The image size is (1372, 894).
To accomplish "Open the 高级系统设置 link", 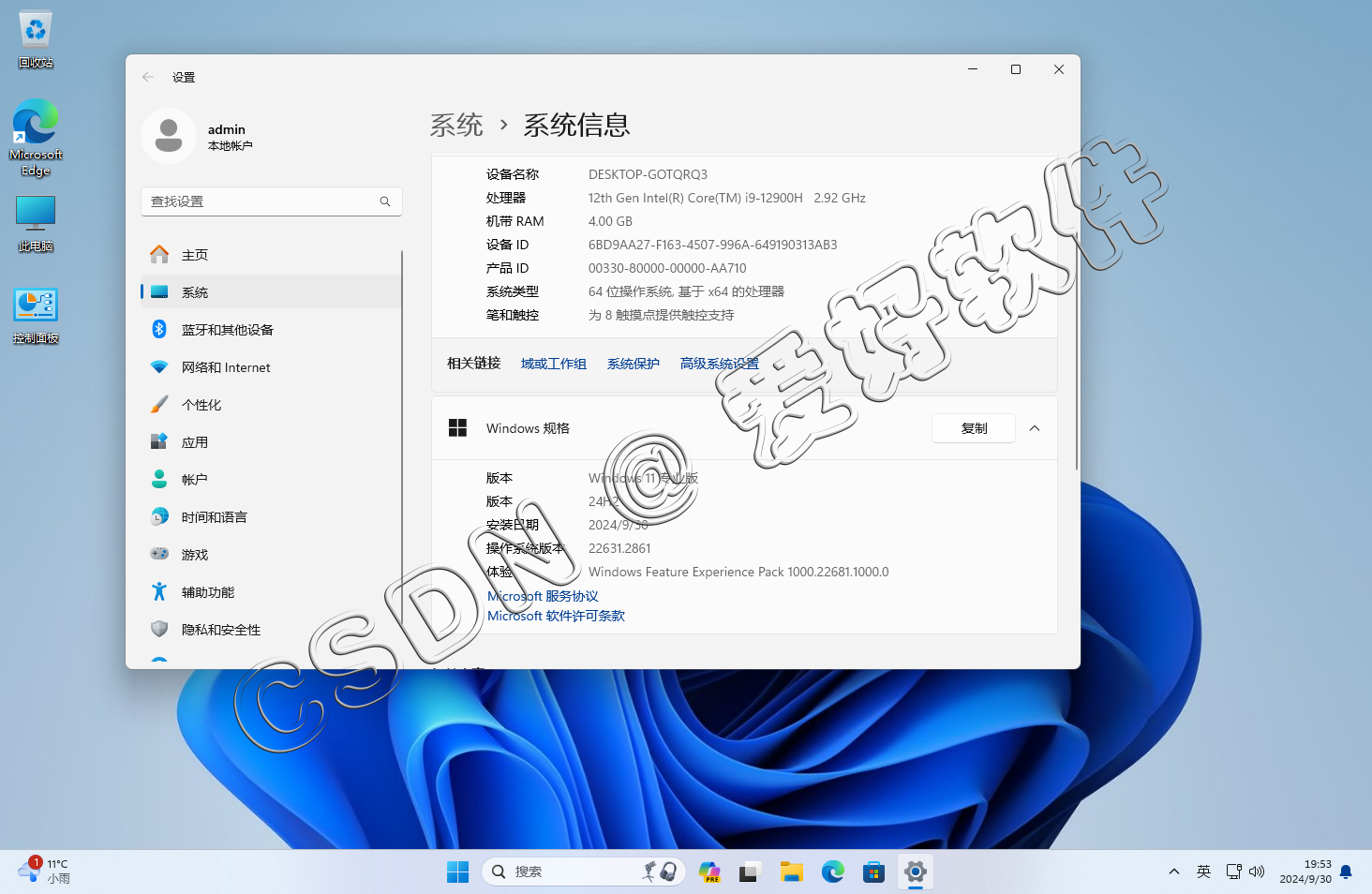I will pyautogui.click(x=720, y=364).
